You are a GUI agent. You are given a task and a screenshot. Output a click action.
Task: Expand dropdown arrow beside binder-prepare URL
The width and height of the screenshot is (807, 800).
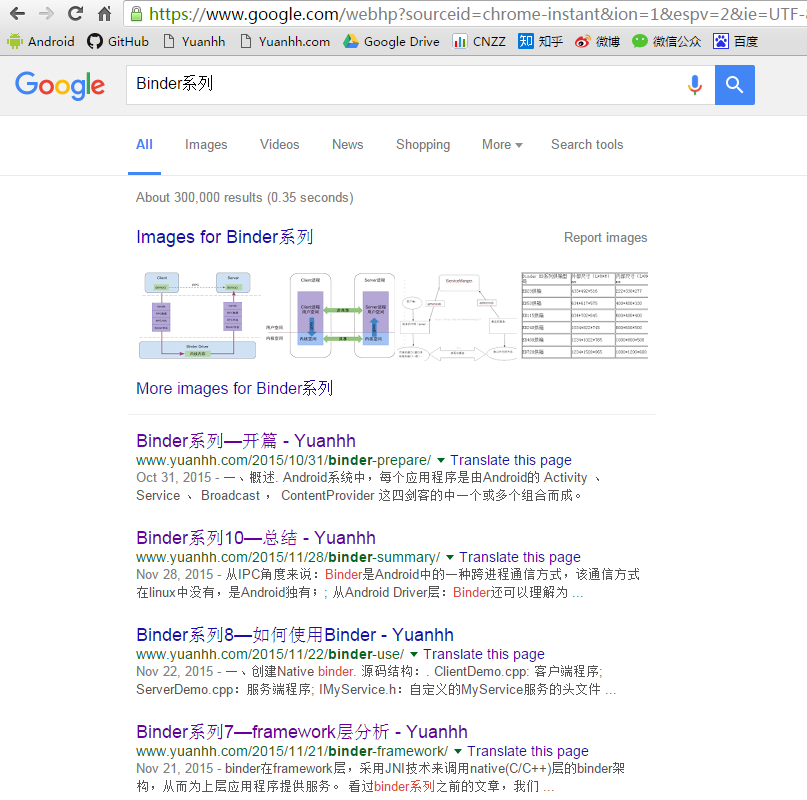pyautogui.click(x=441, y=460)
